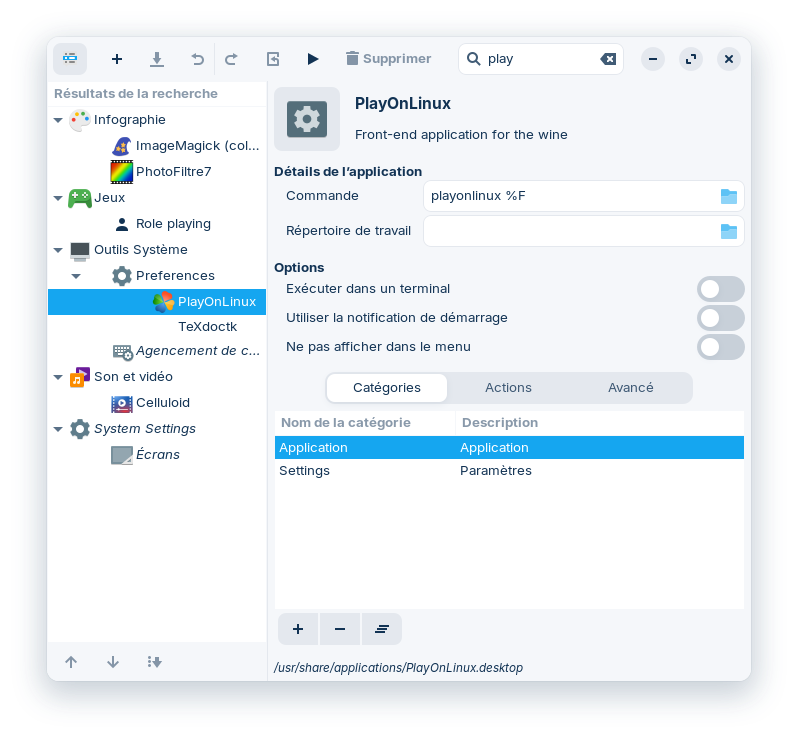The image size is (798, 738).
Task: Switch to the Actions tab
Action: [x=508, y=388]
